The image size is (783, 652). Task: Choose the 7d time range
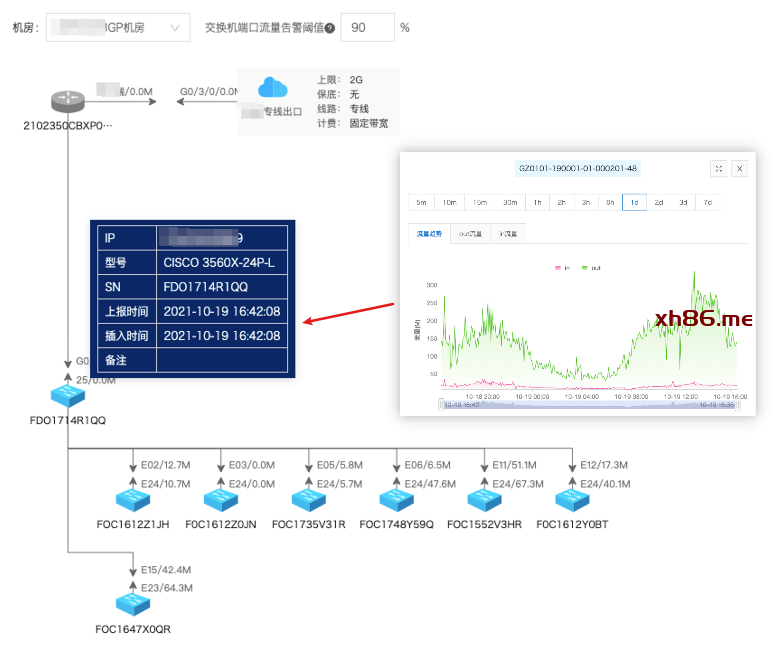(x=707, y=202)
